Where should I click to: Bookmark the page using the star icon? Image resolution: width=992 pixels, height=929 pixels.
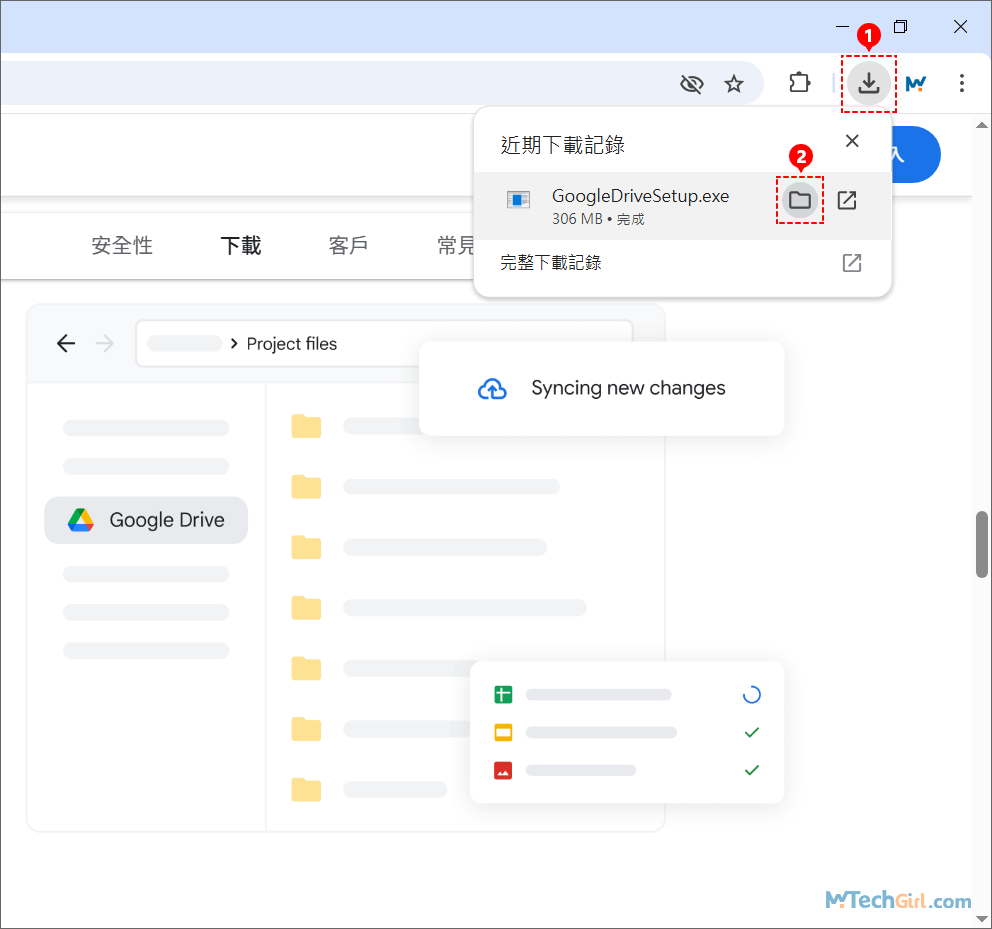coord(735,84)
